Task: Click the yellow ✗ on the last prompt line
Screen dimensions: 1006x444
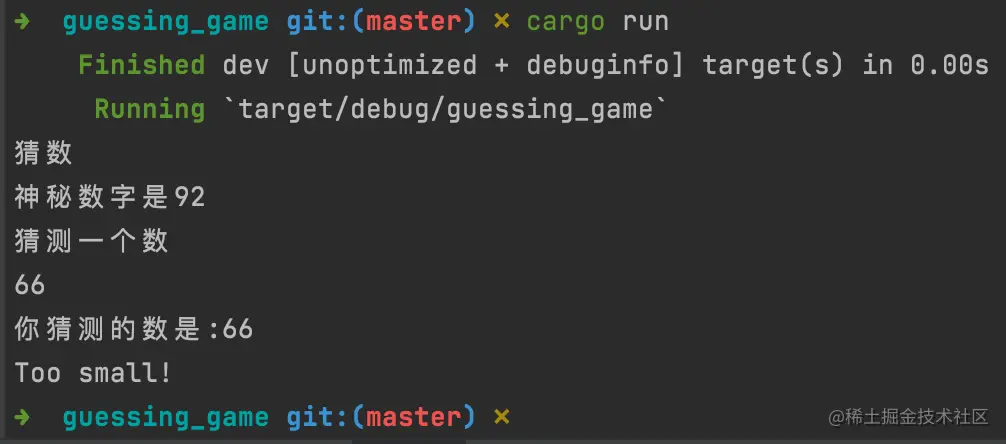Action: click(502, 418)
